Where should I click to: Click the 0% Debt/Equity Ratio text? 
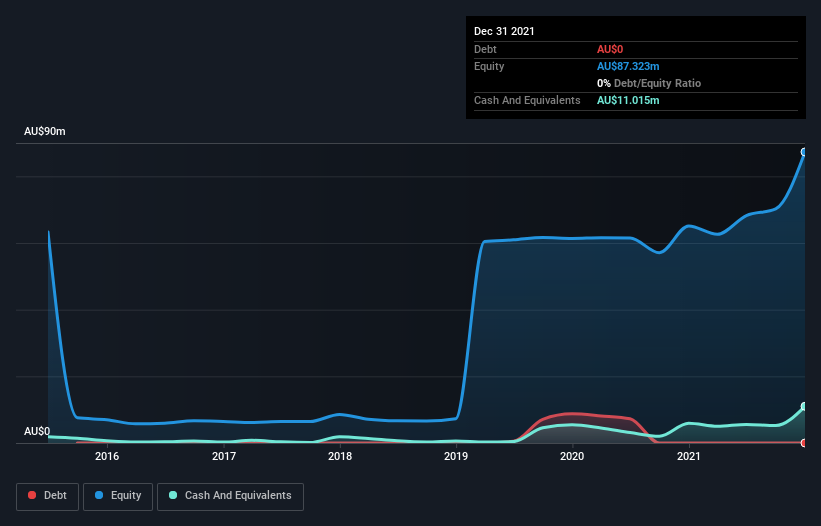click(649, 83)
